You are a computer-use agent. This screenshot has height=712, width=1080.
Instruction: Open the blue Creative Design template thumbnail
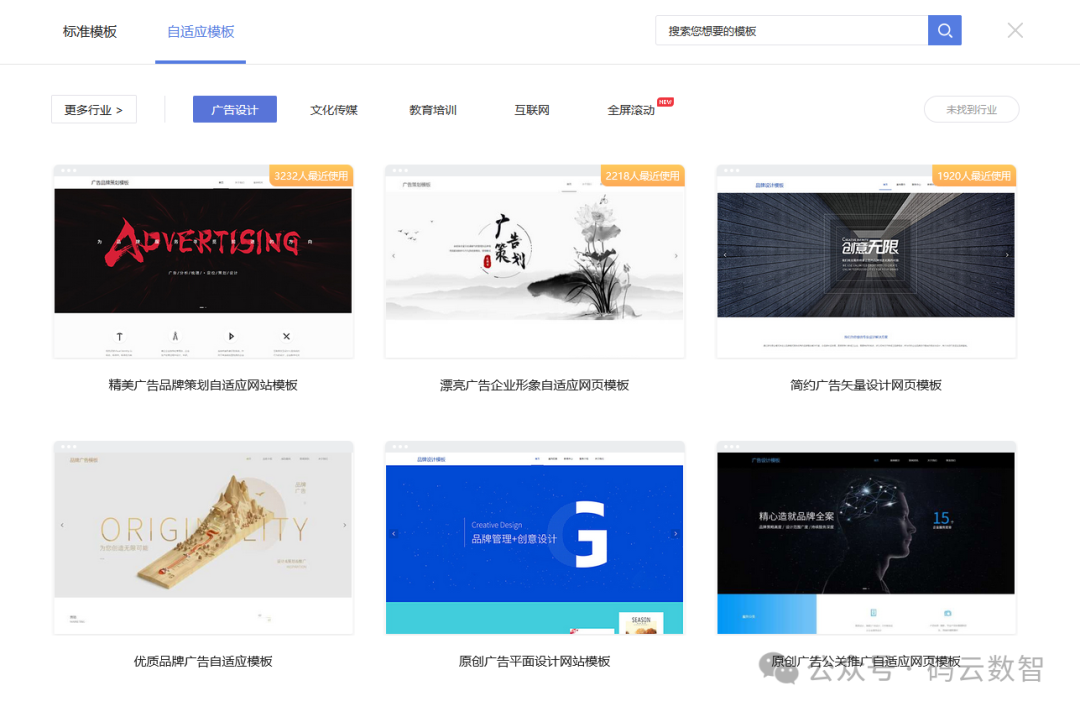[534, 538]
